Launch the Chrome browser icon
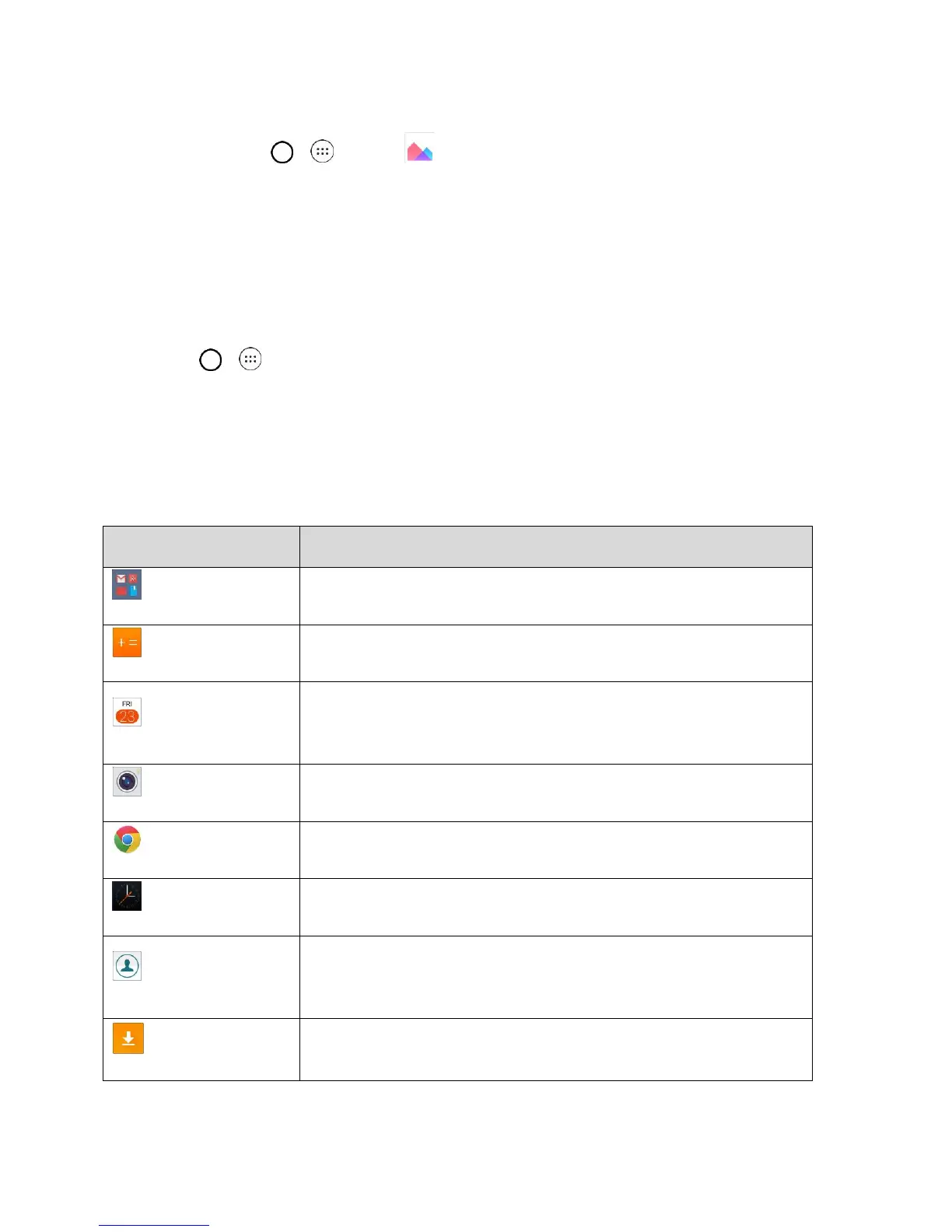The image size is (952, 1232). point(127,839)
